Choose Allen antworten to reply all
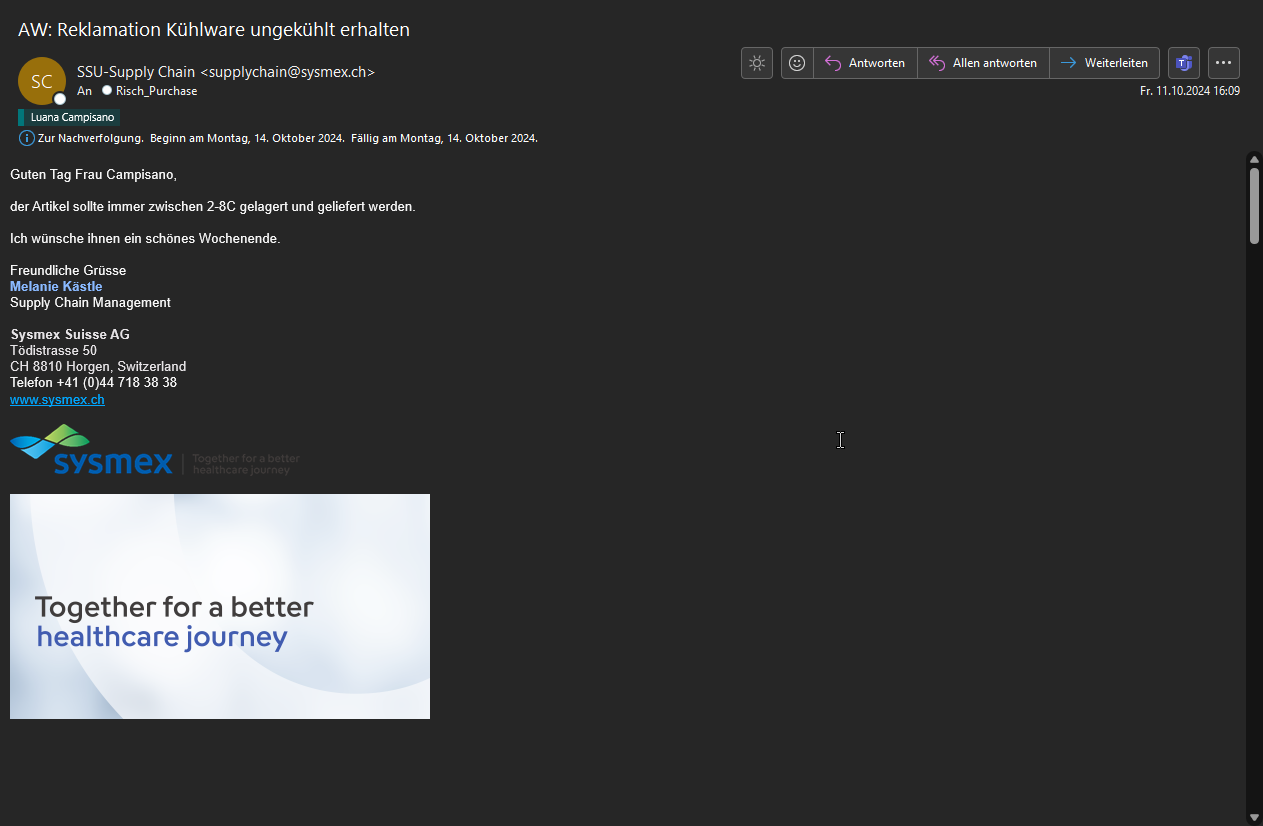Image resolution: width=1263 pixels, height=826 pixels. point(983,63)
